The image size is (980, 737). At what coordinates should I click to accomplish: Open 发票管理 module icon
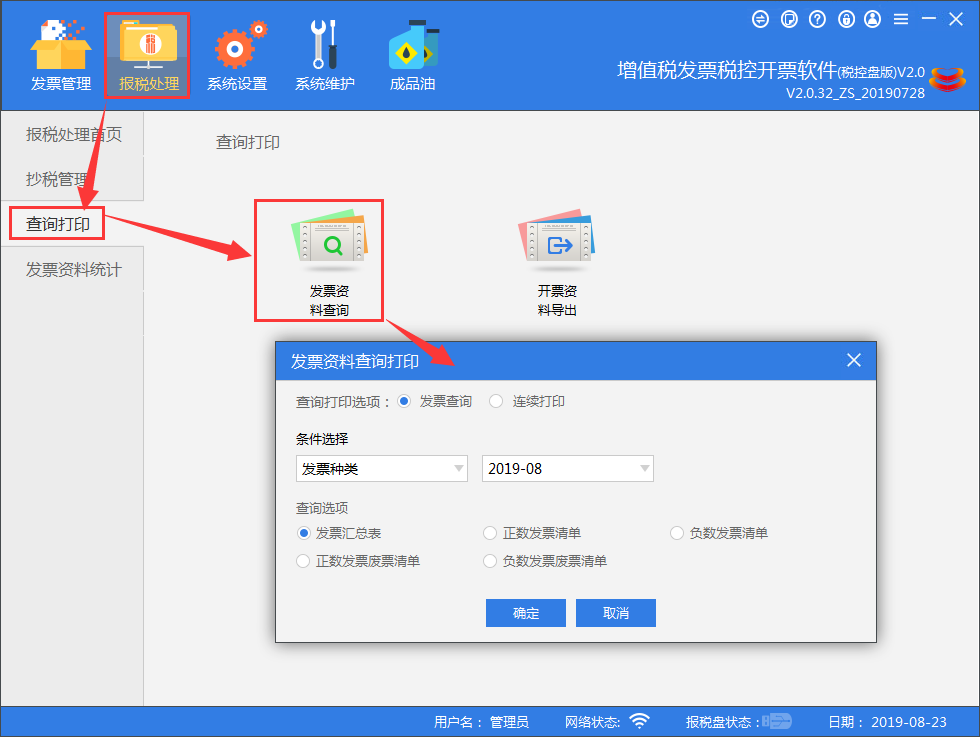click(61, 56)
